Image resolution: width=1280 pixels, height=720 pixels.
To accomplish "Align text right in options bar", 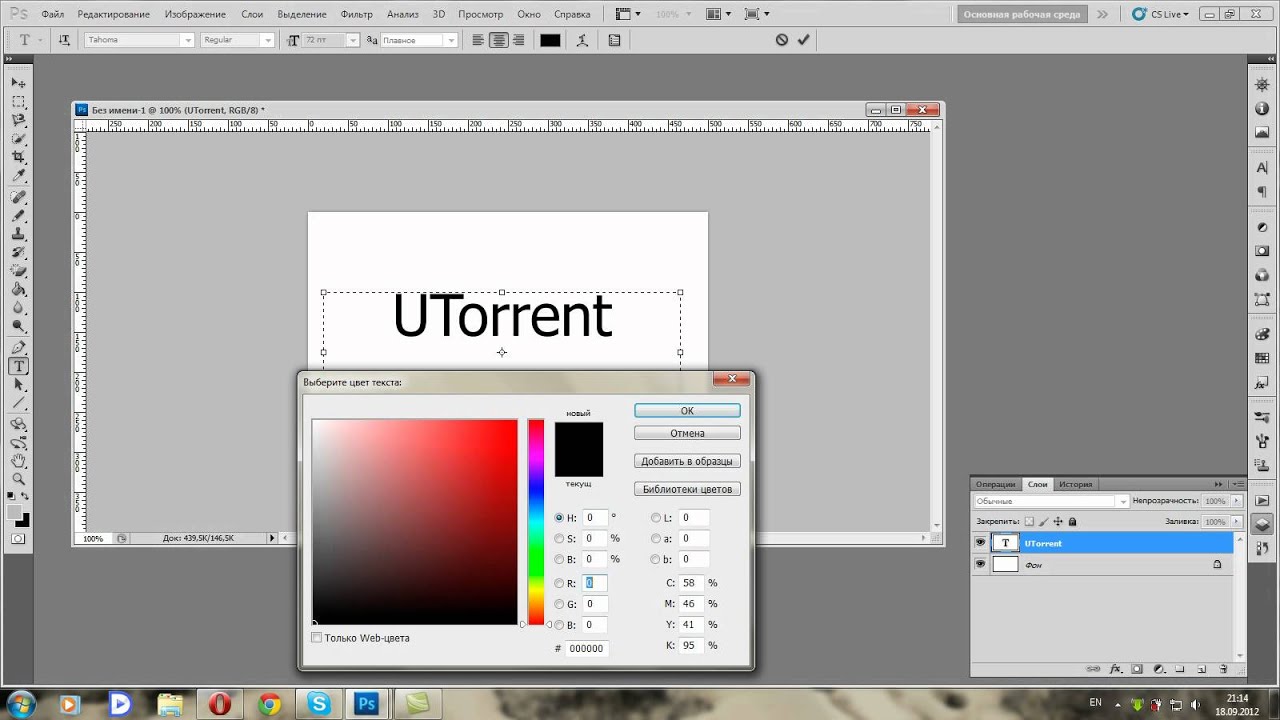I will click(x=518, y=40).
